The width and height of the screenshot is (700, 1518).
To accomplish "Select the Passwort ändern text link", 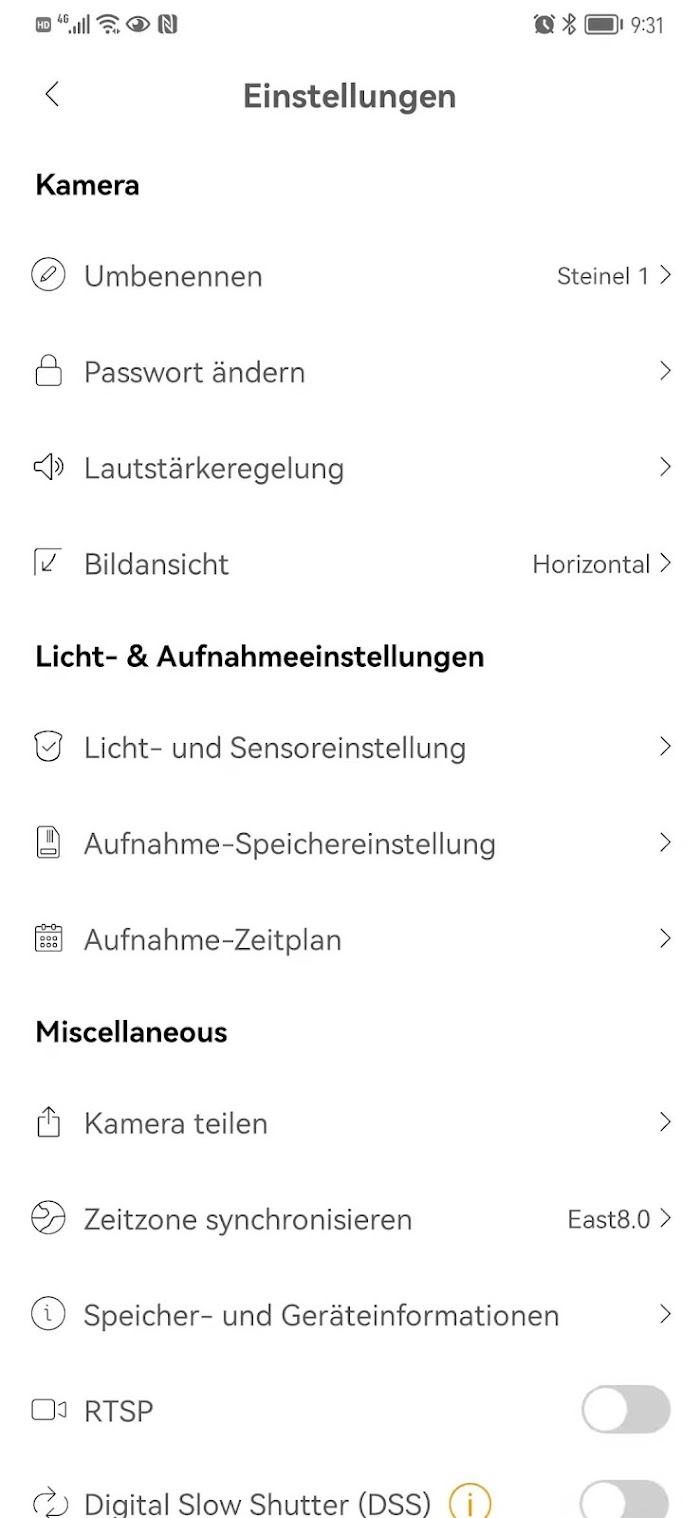I will coord(194,372).
